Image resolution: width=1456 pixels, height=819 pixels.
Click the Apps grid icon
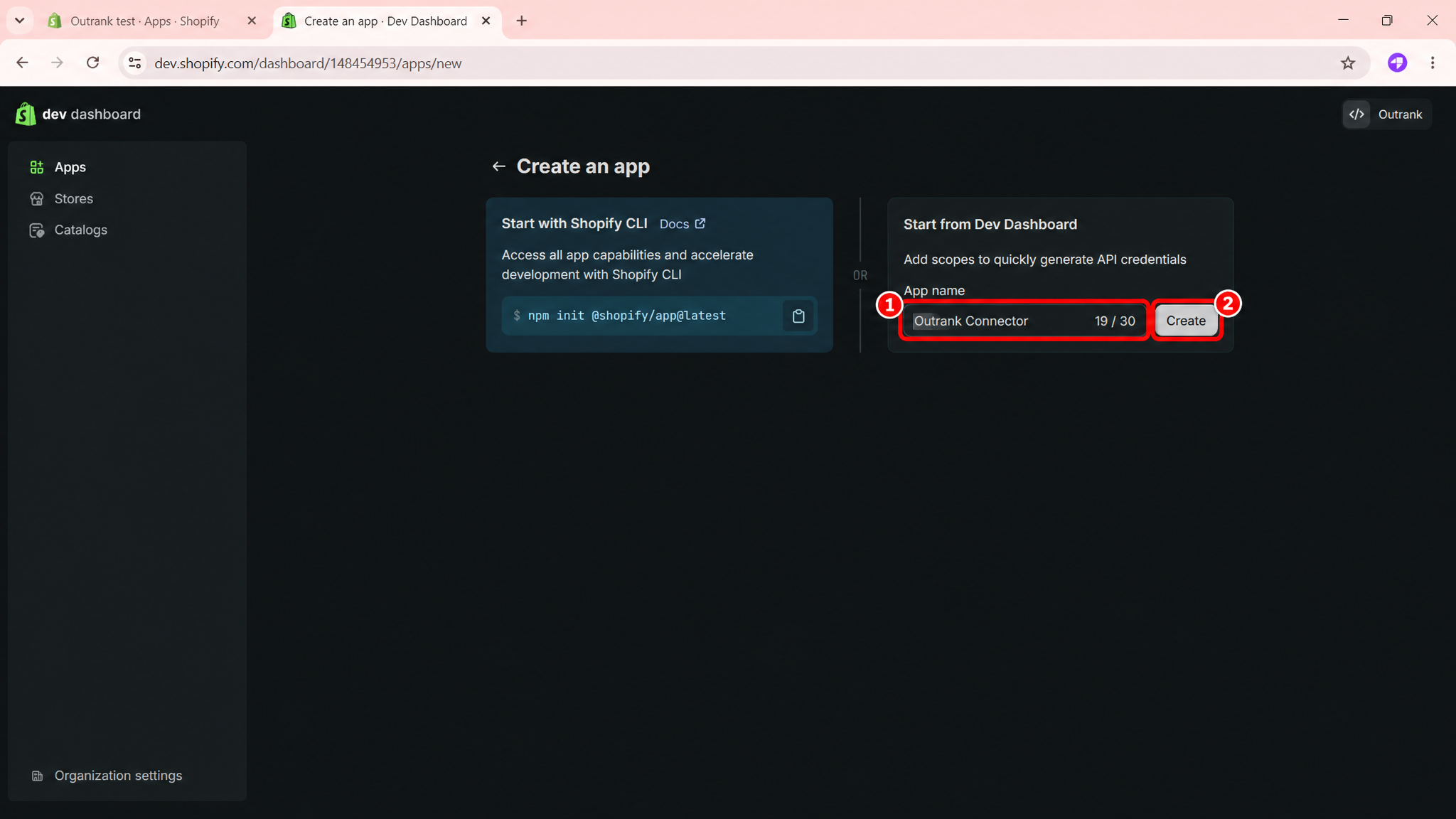37,167
